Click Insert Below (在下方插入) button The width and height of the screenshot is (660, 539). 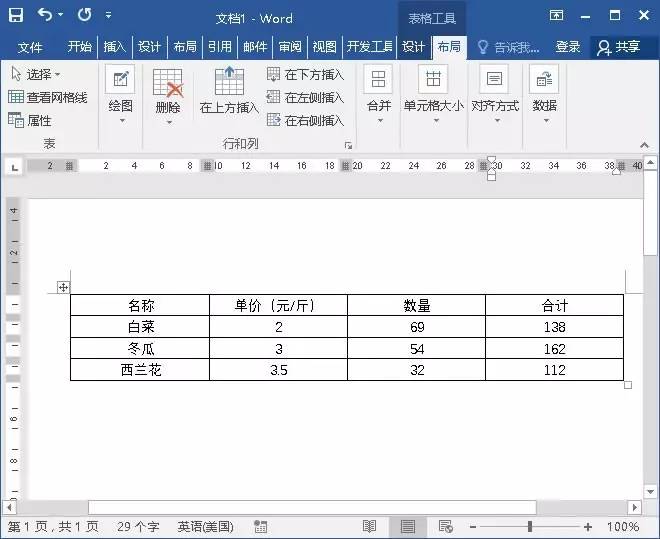pos(305,74)
